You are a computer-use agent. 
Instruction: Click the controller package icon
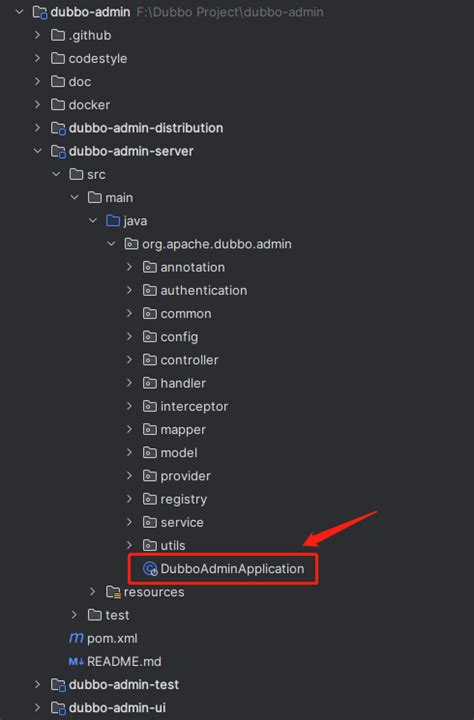(x=150, y=360)
